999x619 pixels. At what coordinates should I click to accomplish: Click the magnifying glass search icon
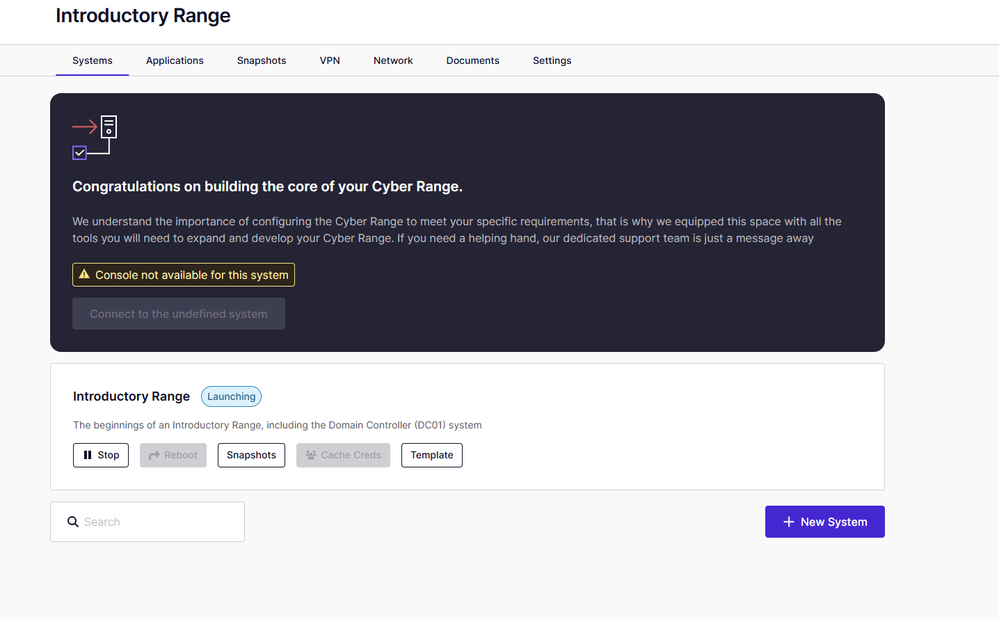click(x=73, y=522)
